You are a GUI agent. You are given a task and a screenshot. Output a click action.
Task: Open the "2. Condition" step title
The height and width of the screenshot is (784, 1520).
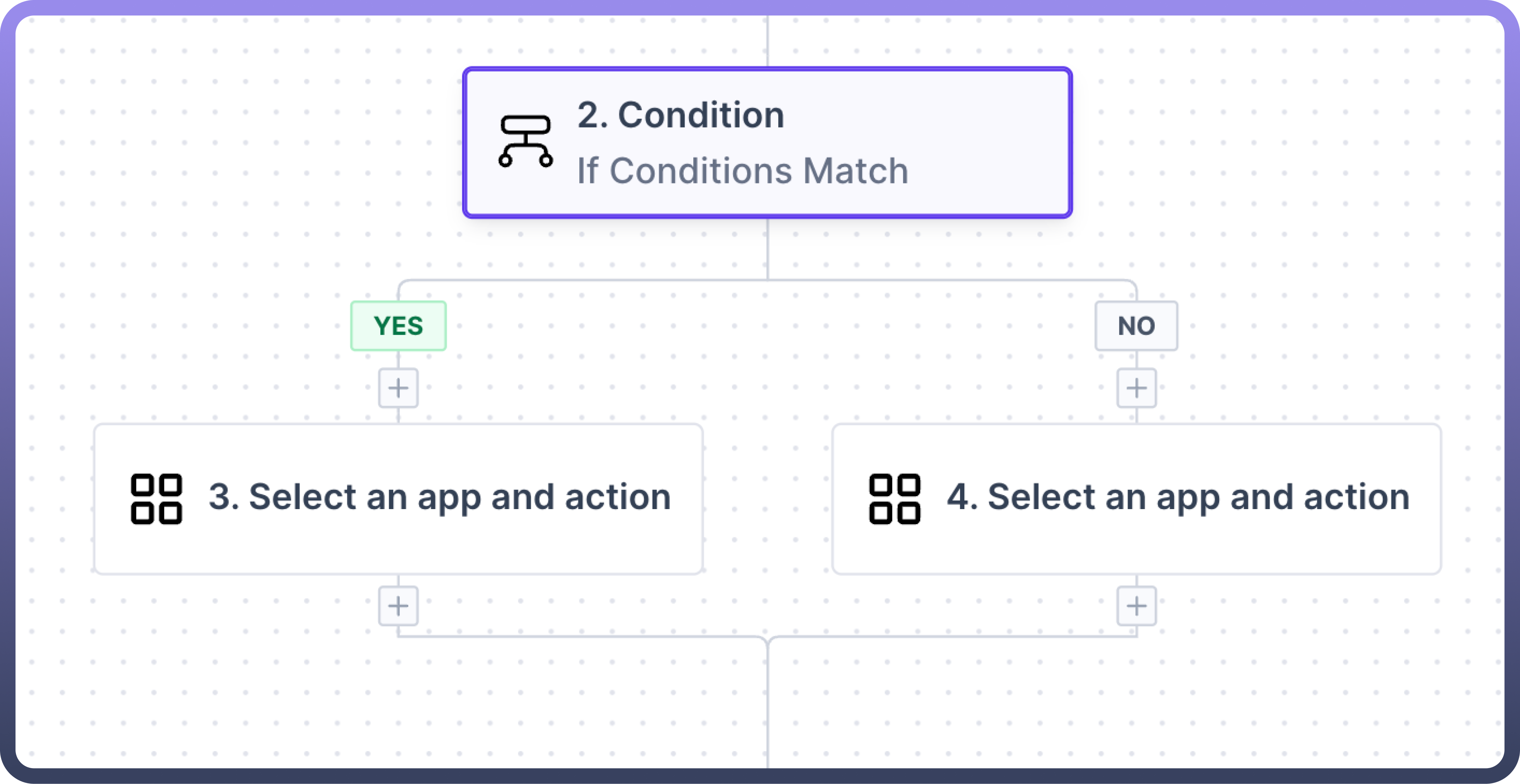click(681, 115)
